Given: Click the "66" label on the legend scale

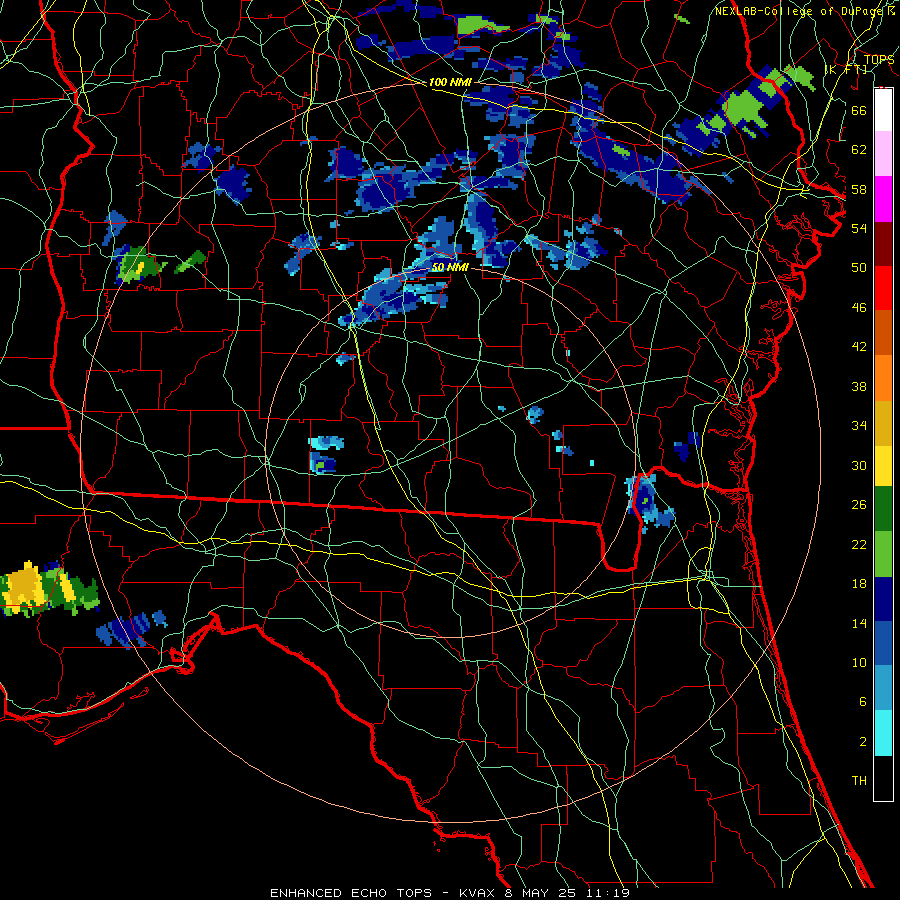Looking at the screenshot, I should pyautogui.click(x=859, y=110).
